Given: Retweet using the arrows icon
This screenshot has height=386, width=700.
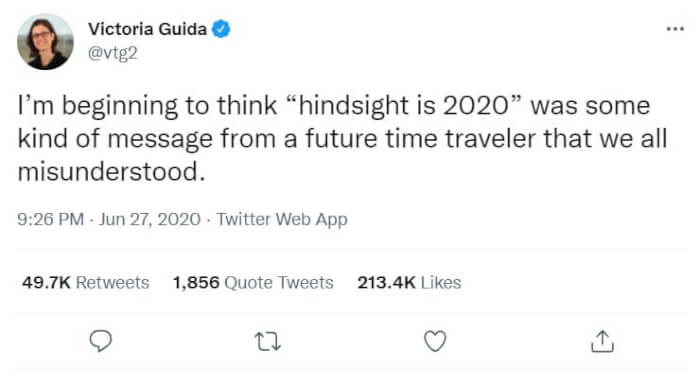Looking at the screenshot, I should pyautogui.click(x=267, y=342).
